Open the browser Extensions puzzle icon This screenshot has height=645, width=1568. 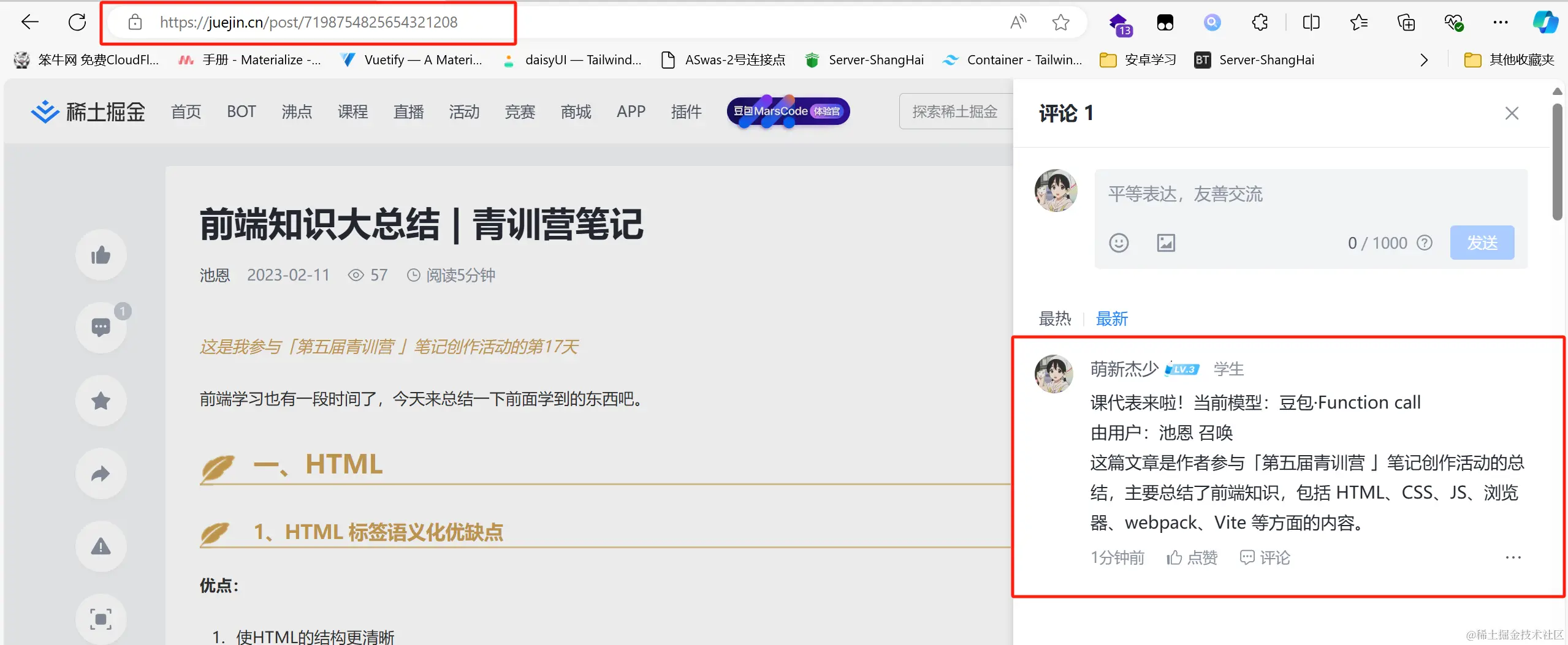[1260, 23]
